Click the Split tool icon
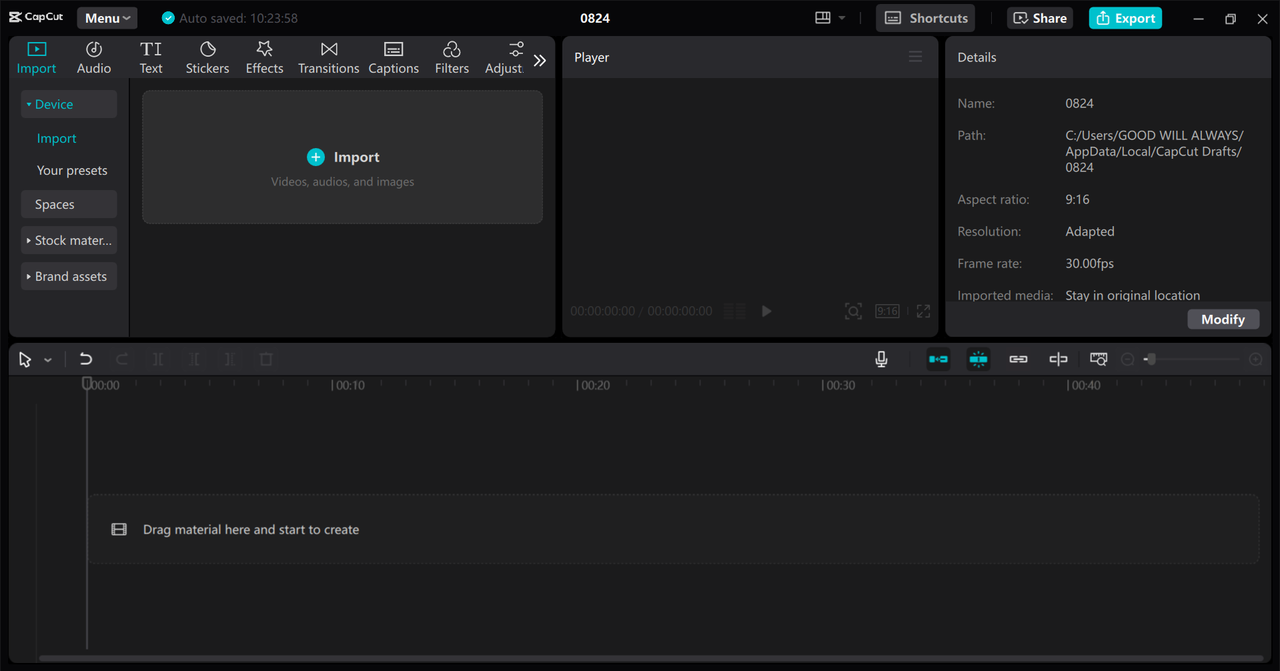The width and height of the screenshot is (1280, 671). point(158,359)
